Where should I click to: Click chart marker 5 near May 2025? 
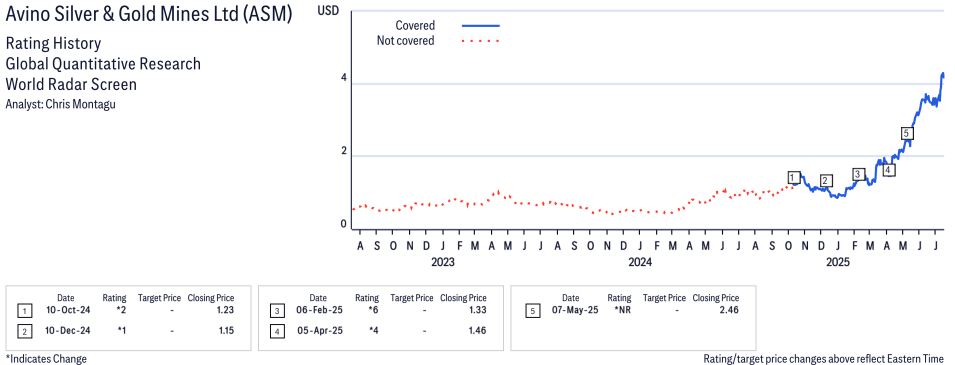tap(907, 133)
